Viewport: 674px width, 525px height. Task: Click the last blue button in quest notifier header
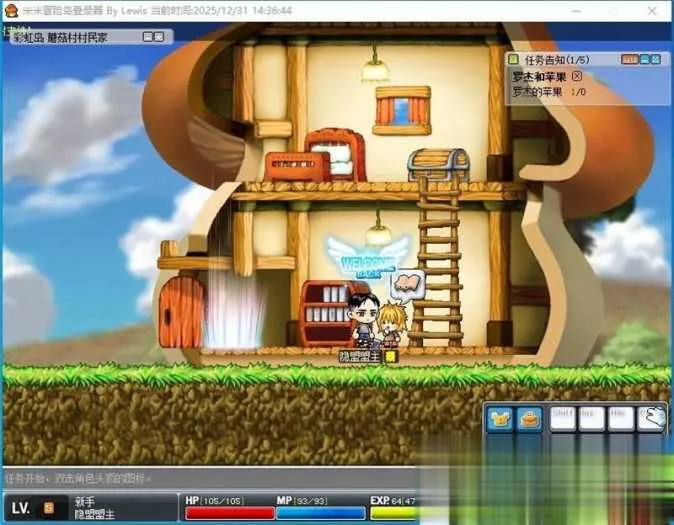pos(656,59)
